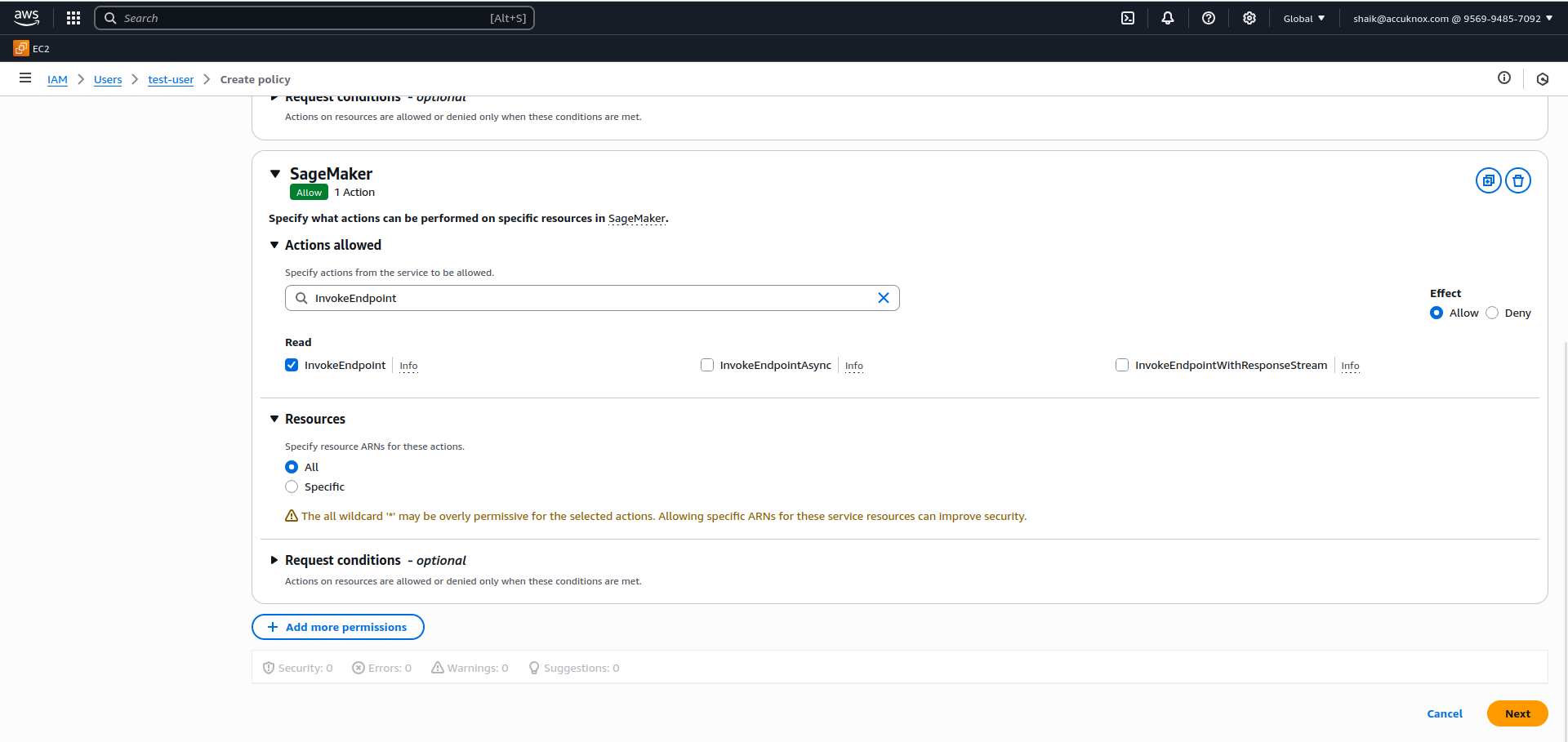Open the Global region dropdown

point(1303,18)
